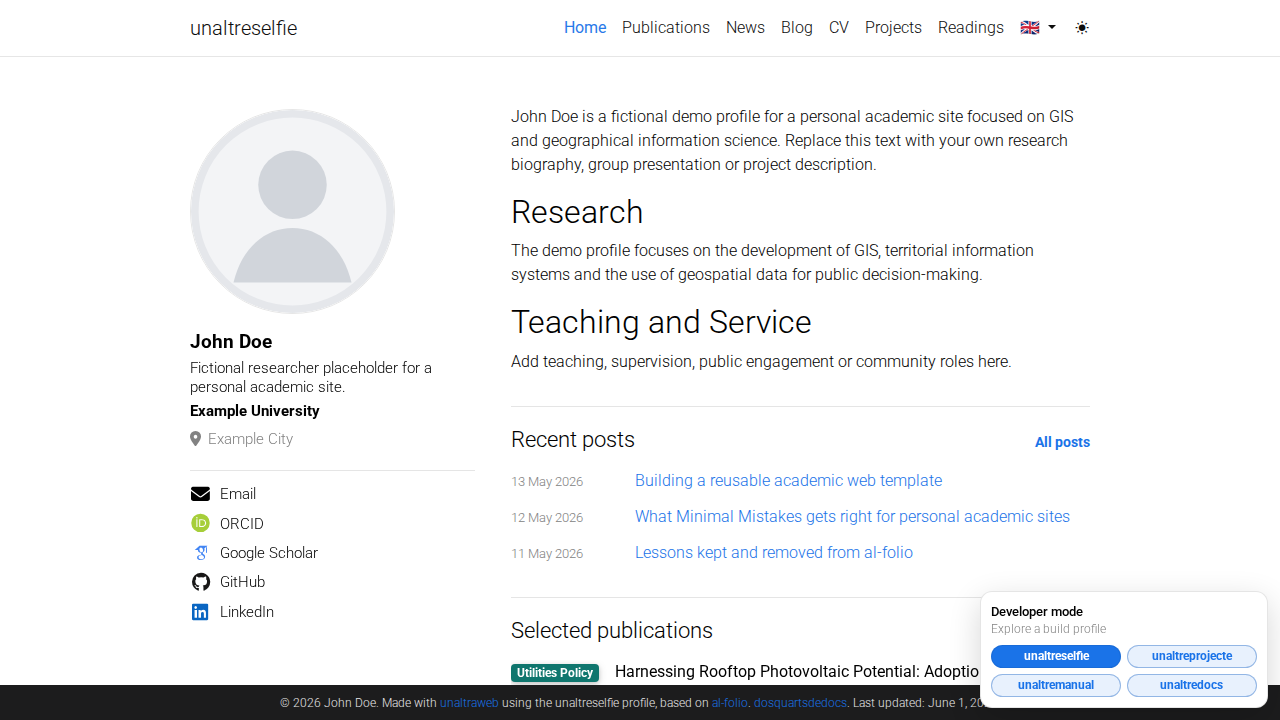This screenshot has height=720, width=1280.
Task: Switch to the unaltreprojecte build profile
Action: 1192,656
